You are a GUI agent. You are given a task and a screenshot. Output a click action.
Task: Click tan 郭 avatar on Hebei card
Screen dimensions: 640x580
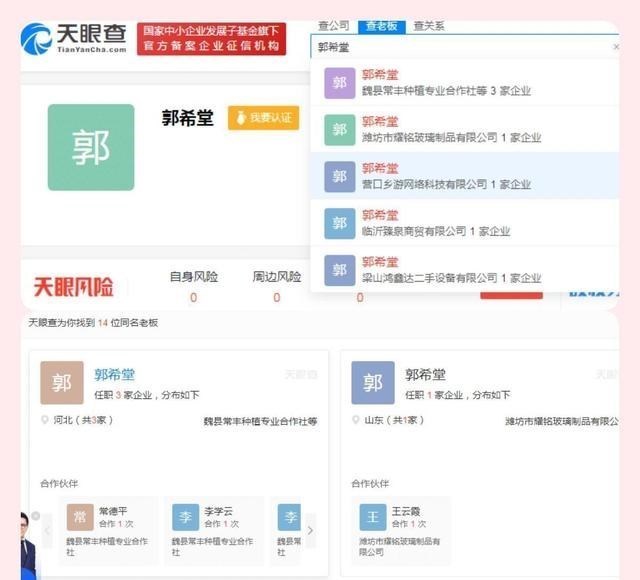click(x=62, y=383)
